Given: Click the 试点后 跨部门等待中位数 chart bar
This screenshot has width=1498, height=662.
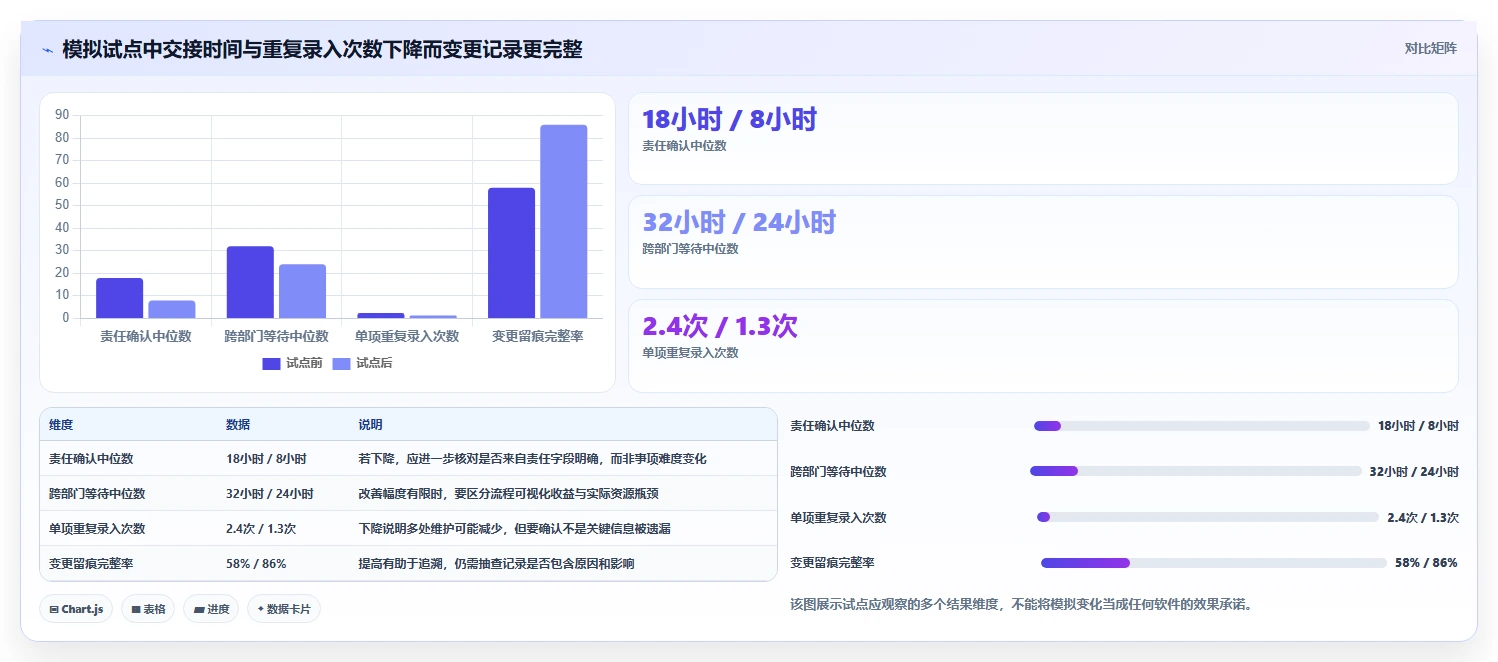Looking at the screenshot, I should point(302,292).
